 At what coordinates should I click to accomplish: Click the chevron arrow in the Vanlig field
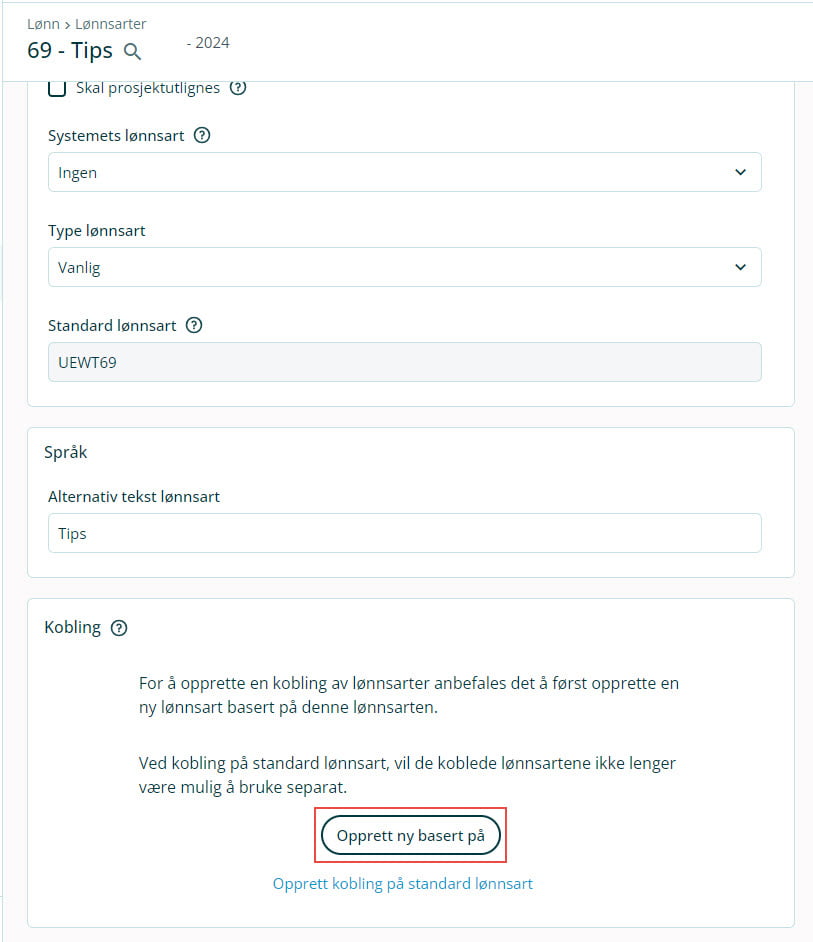pyautogui.click(x=740, y=267)
